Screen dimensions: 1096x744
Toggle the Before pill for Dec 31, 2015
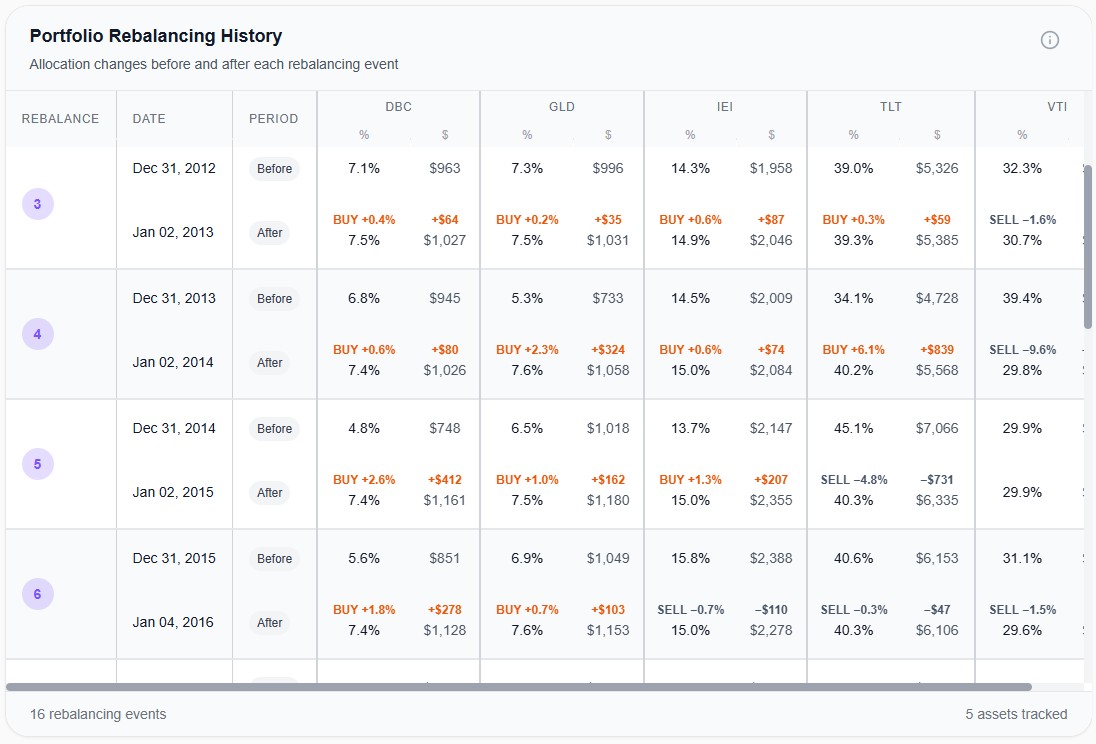pyautogui.click(x=274, y=559)
